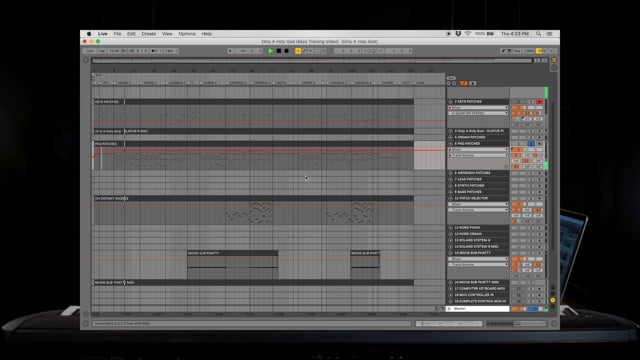
Task: Jump to the previous locator arrow
Action: click(449, 83)
